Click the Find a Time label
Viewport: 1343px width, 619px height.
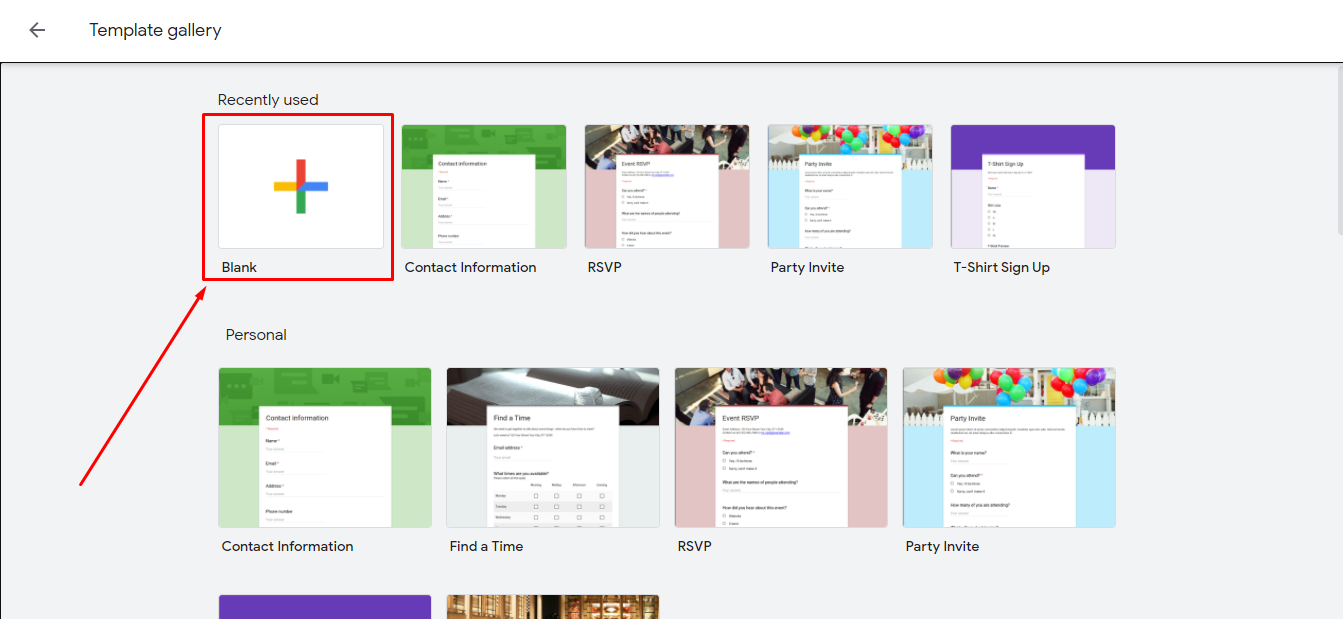(x=486, y=546)
